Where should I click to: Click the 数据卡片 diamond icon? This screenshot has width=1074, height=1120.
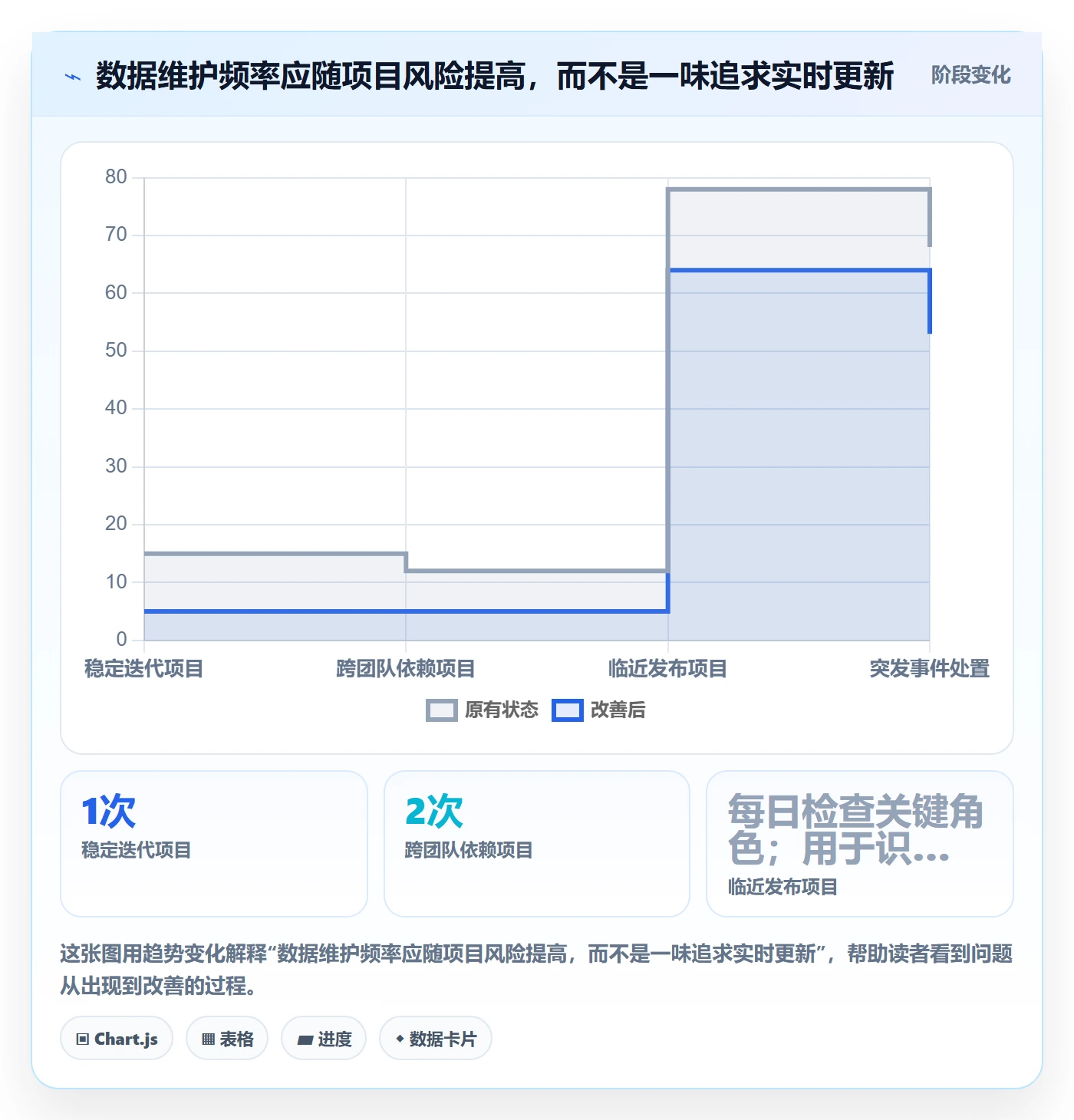tap(400, 1039)
